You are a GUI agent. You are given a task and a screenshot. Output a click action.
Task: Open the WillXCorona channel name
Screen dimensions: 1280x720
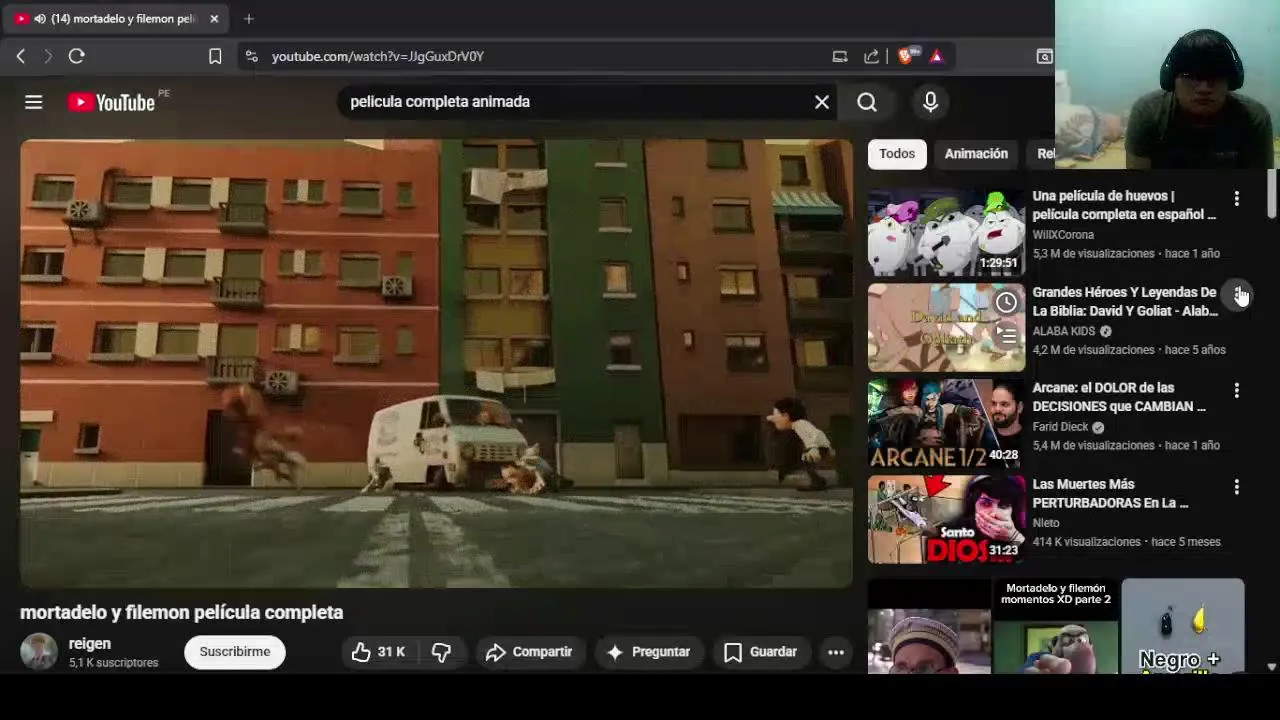(1063, 235)
